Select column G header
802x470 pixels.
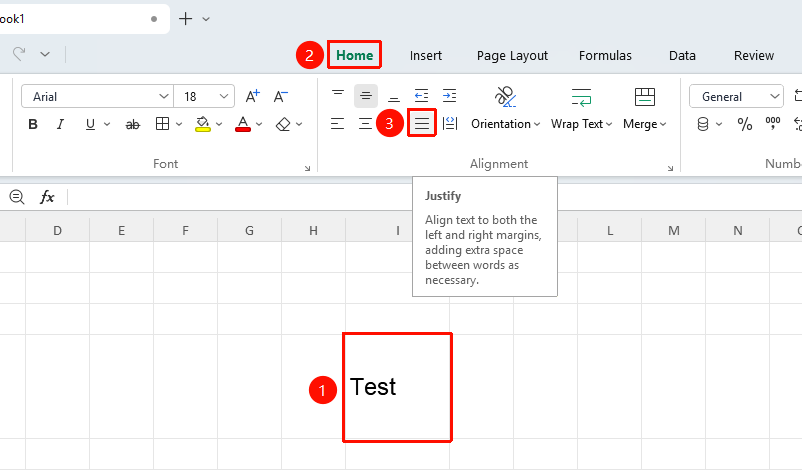point(249,231)
